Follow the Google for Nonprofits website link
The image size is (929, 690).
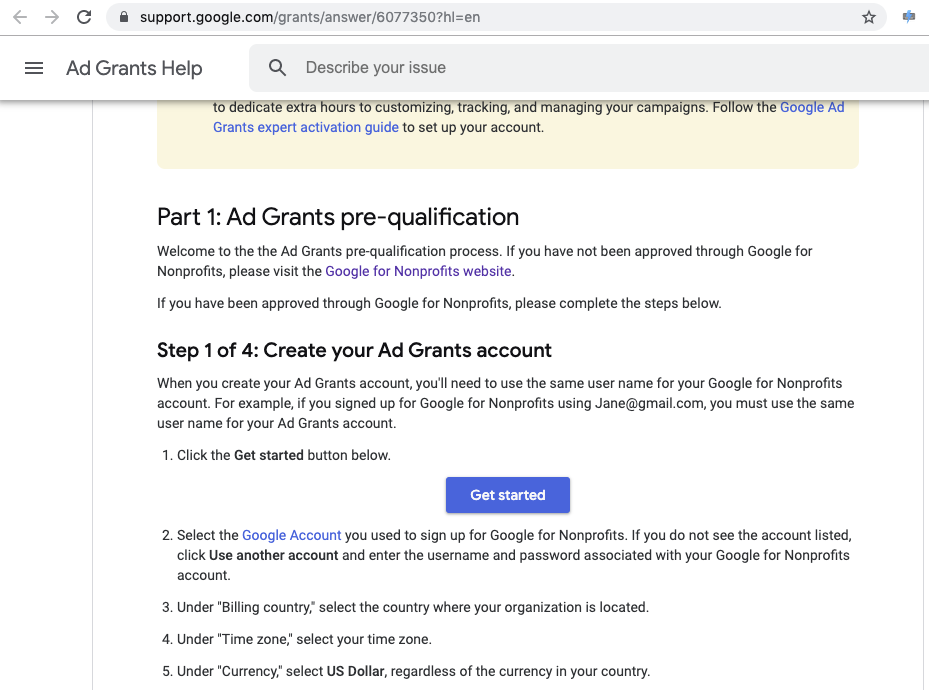(418, 271)
